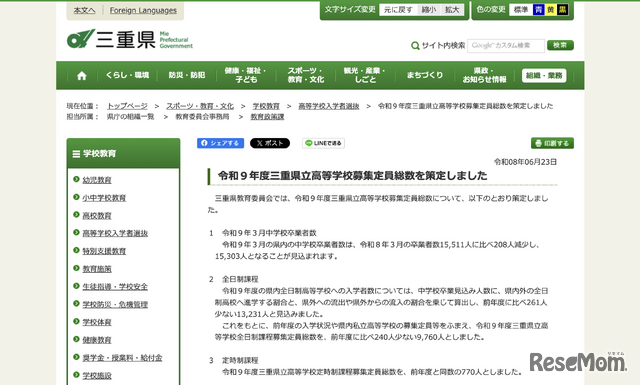Open the 学校教育 breadcrumb link

266,106
